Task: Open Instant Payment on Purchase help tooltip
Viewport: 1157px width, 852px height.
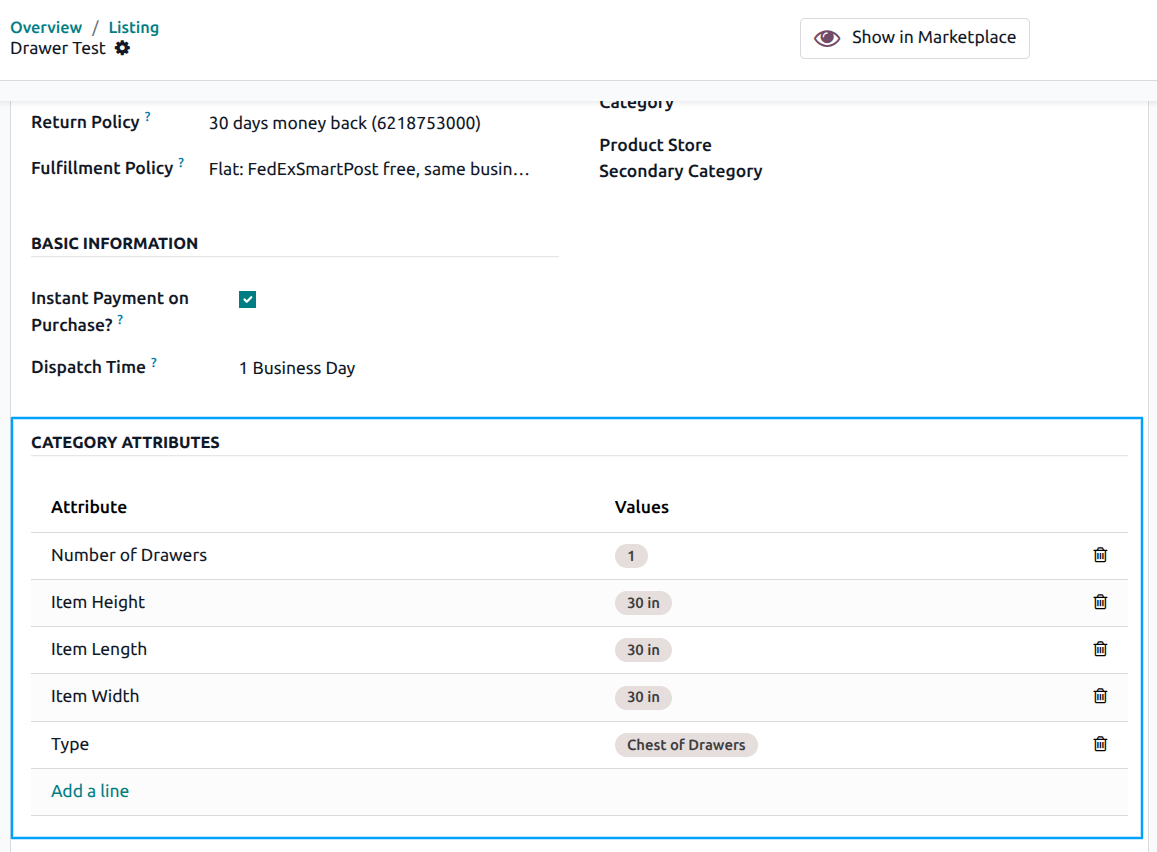Action: pos(120,319)
